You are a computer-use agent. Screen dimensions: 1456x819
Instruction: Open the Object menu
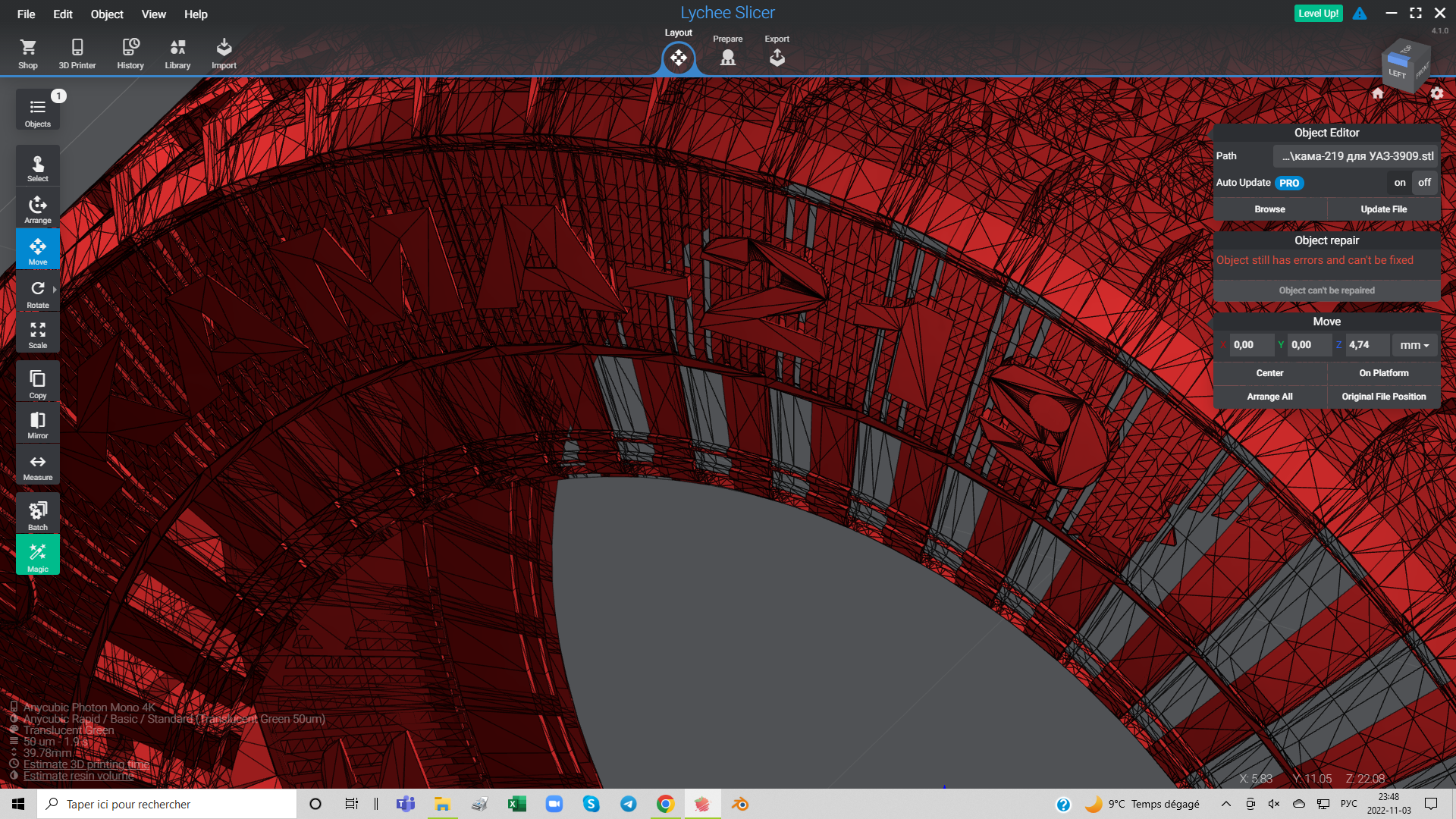click(x=106, y=14)
